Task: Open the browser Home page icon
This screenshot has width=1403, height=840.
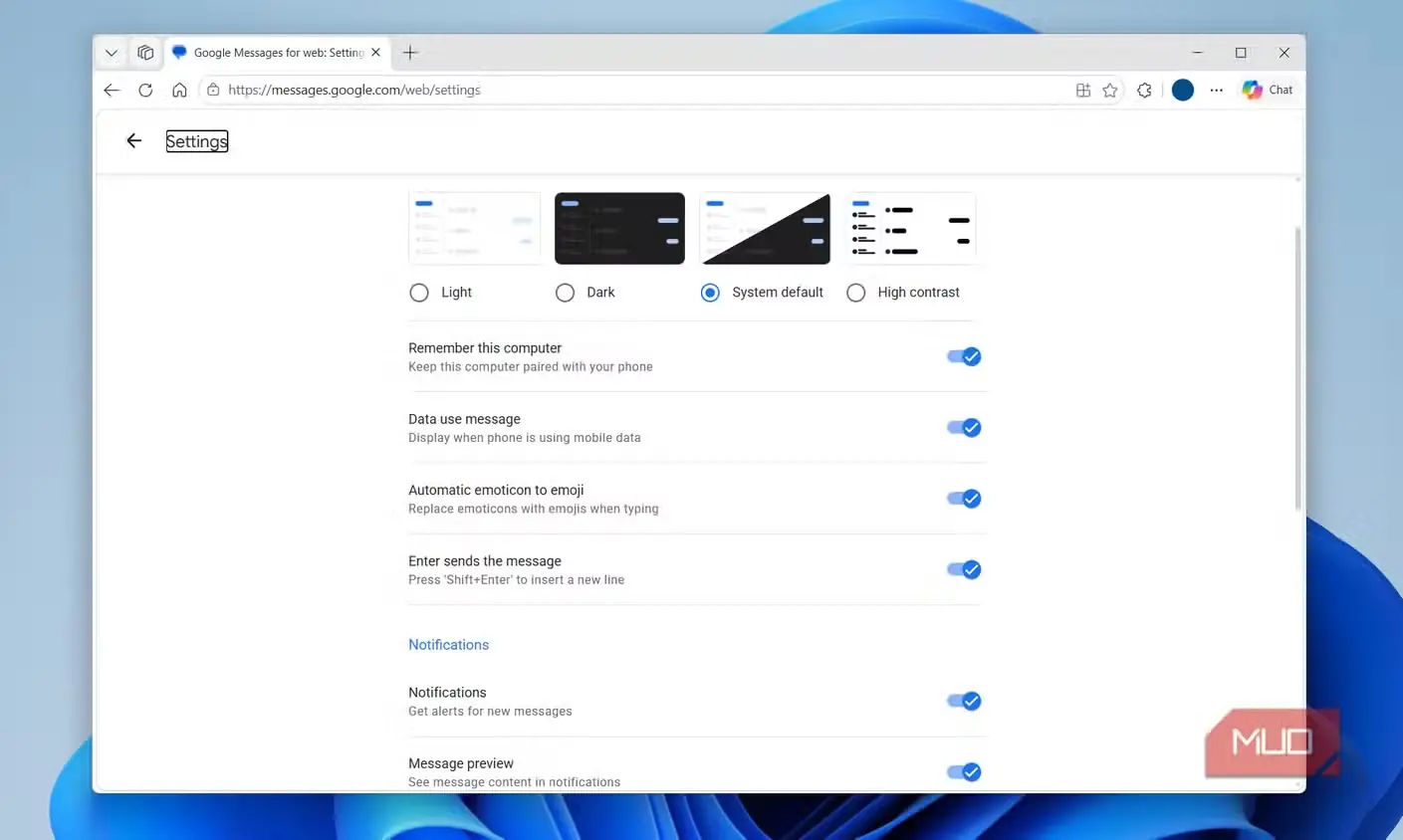Action: [x=179, y=90]
